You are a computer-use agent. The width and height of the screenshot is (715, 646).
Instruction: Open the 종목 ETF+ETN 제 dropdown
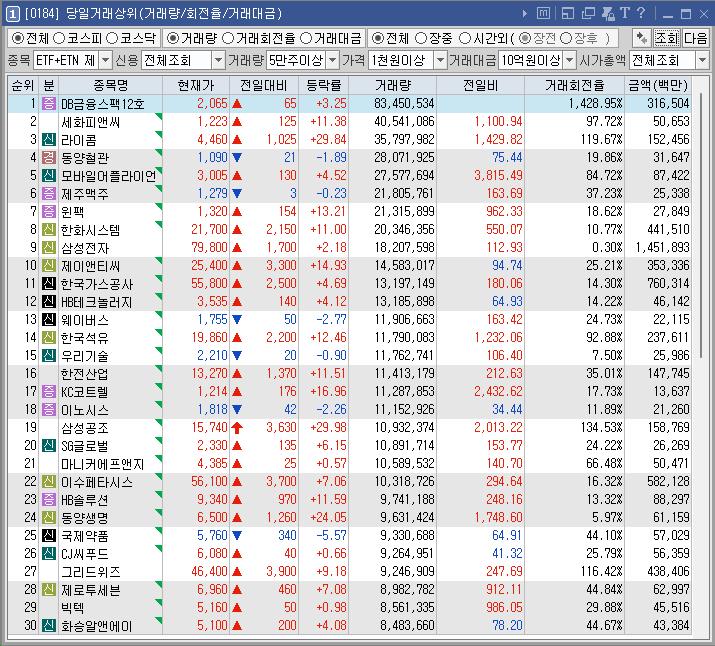click(105, 60)
